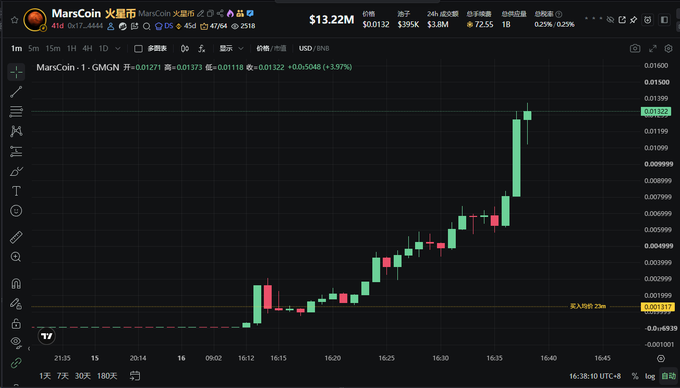Search the token with magnifier icon
680x388 pixels.
pos(147,26)
